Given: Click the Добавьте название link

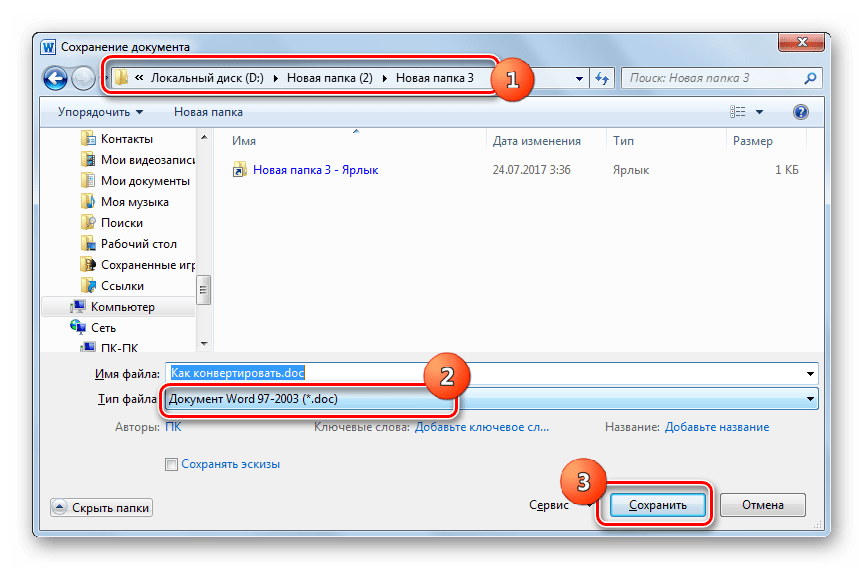Looking at the screenshot, I should click(x=716, y=427).
